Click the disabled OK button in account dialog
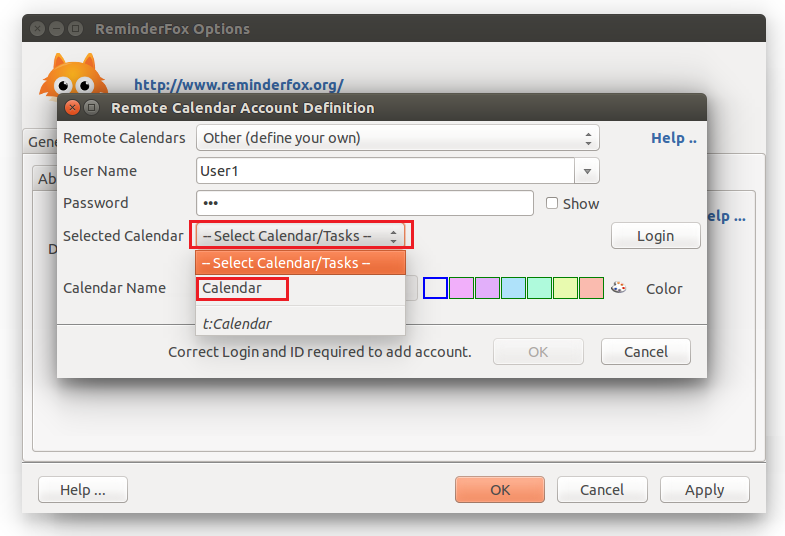785x536 pixels. 538,352
